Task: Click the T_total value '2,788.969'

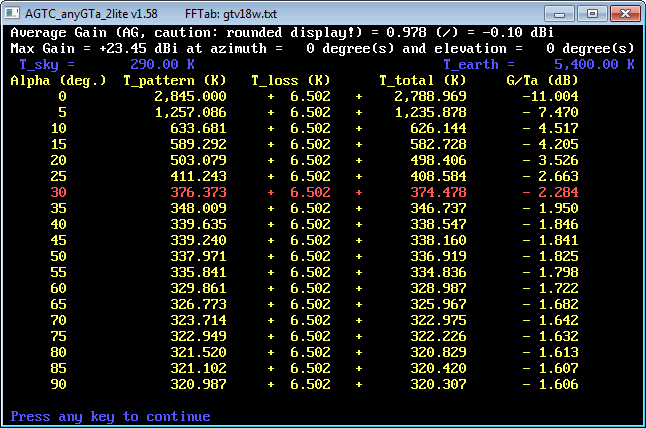Action: (430, 96)
